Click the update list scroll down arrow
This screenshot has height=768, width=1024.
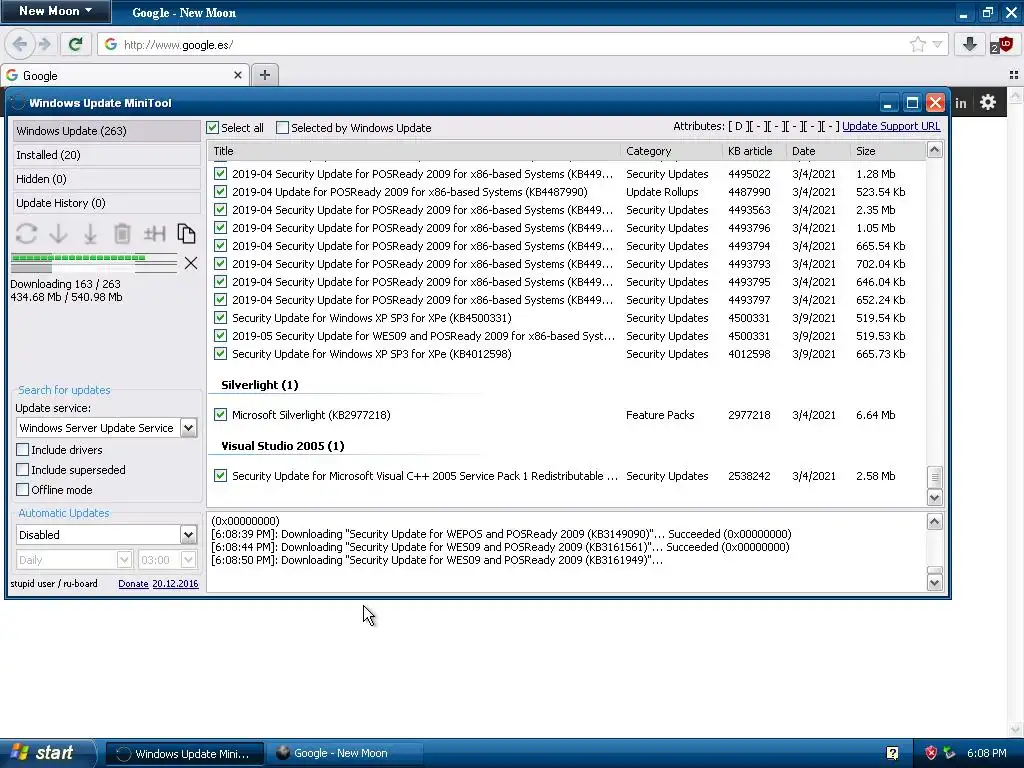(935, 498)
